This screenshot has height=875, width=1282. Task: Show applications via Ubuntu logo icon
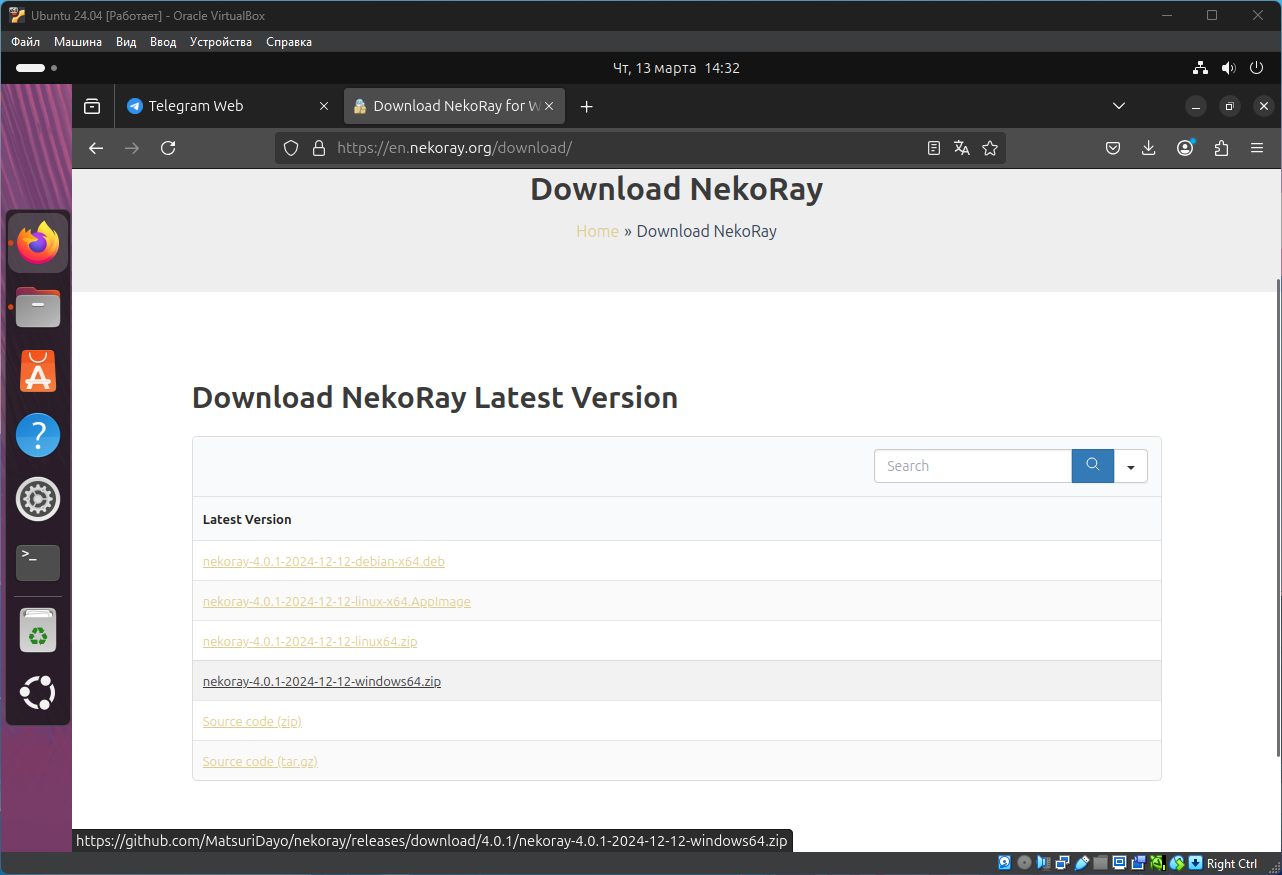tap(38, 693)
